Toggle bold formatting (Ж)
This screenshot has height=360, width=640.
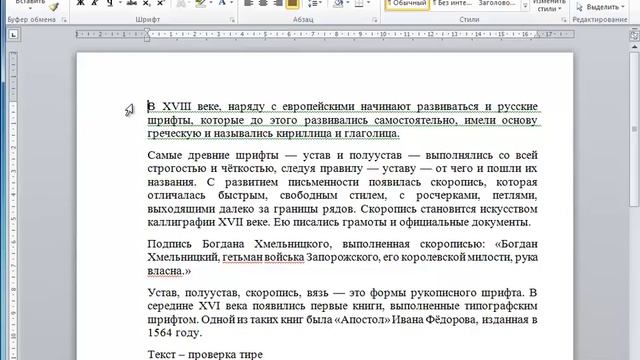pos(80,3)
